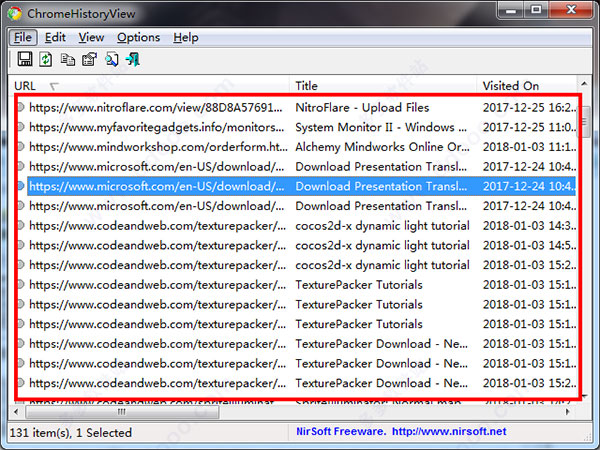Click the icon of the highlighted microsoft row
Viewport: 600px width, 450px height.
coord(20,186)
